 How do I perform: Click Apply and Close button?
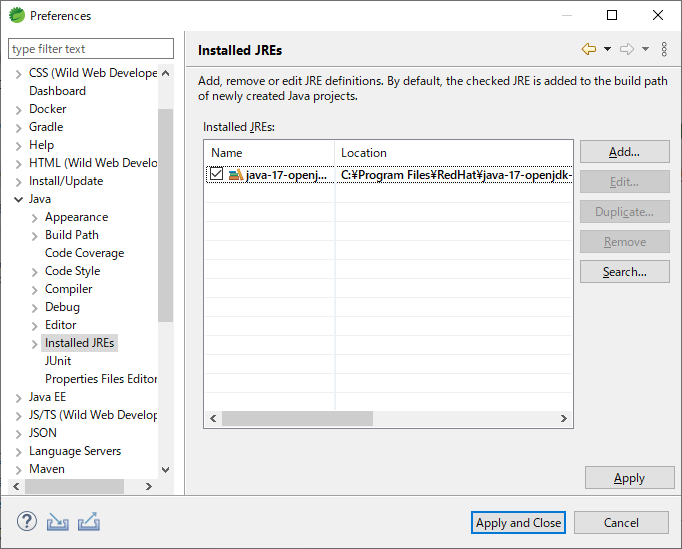518,522
